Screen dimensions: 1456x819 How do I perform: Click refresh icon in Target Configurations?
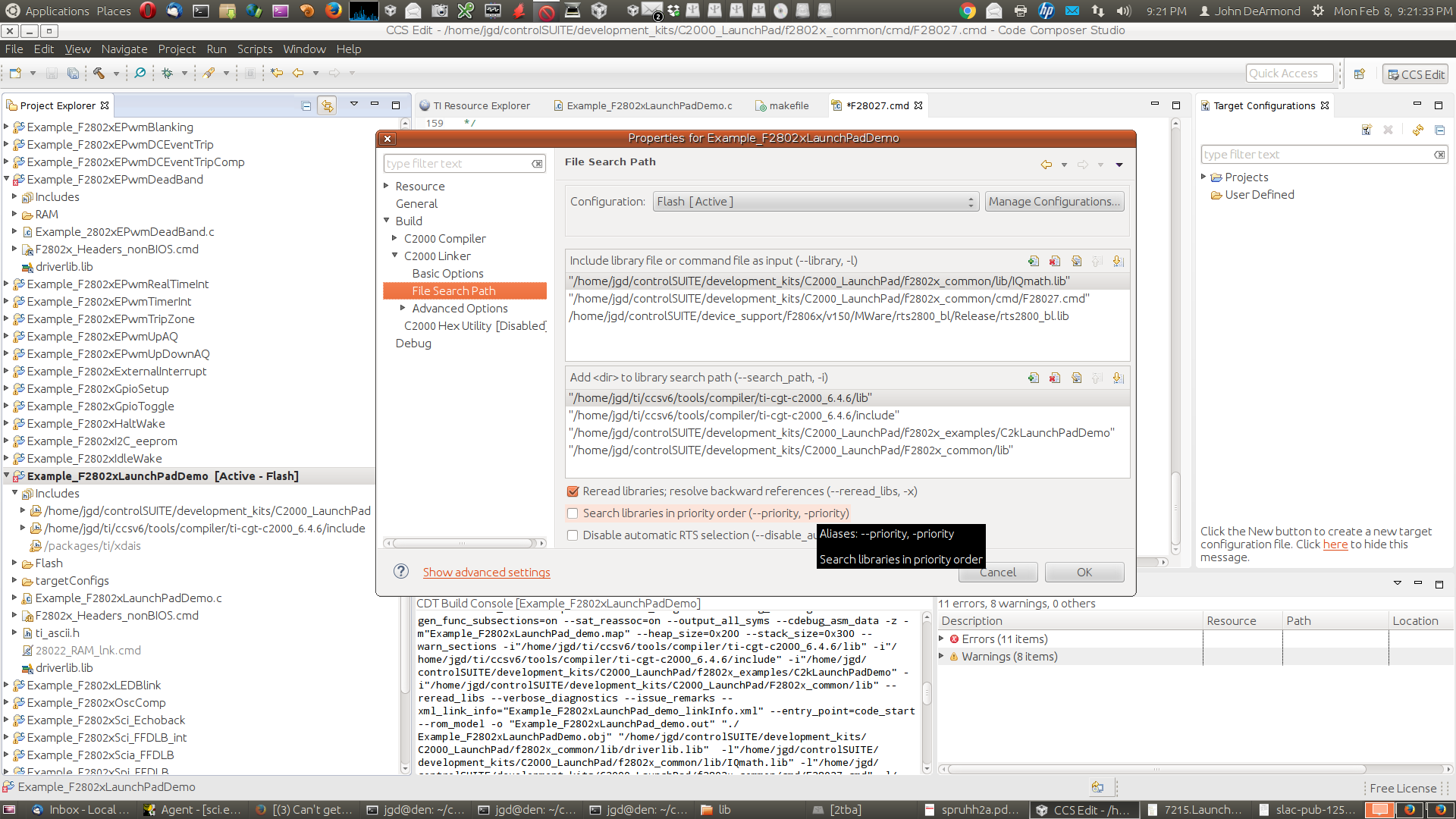pyautogui.click(x=1418, y=130)
